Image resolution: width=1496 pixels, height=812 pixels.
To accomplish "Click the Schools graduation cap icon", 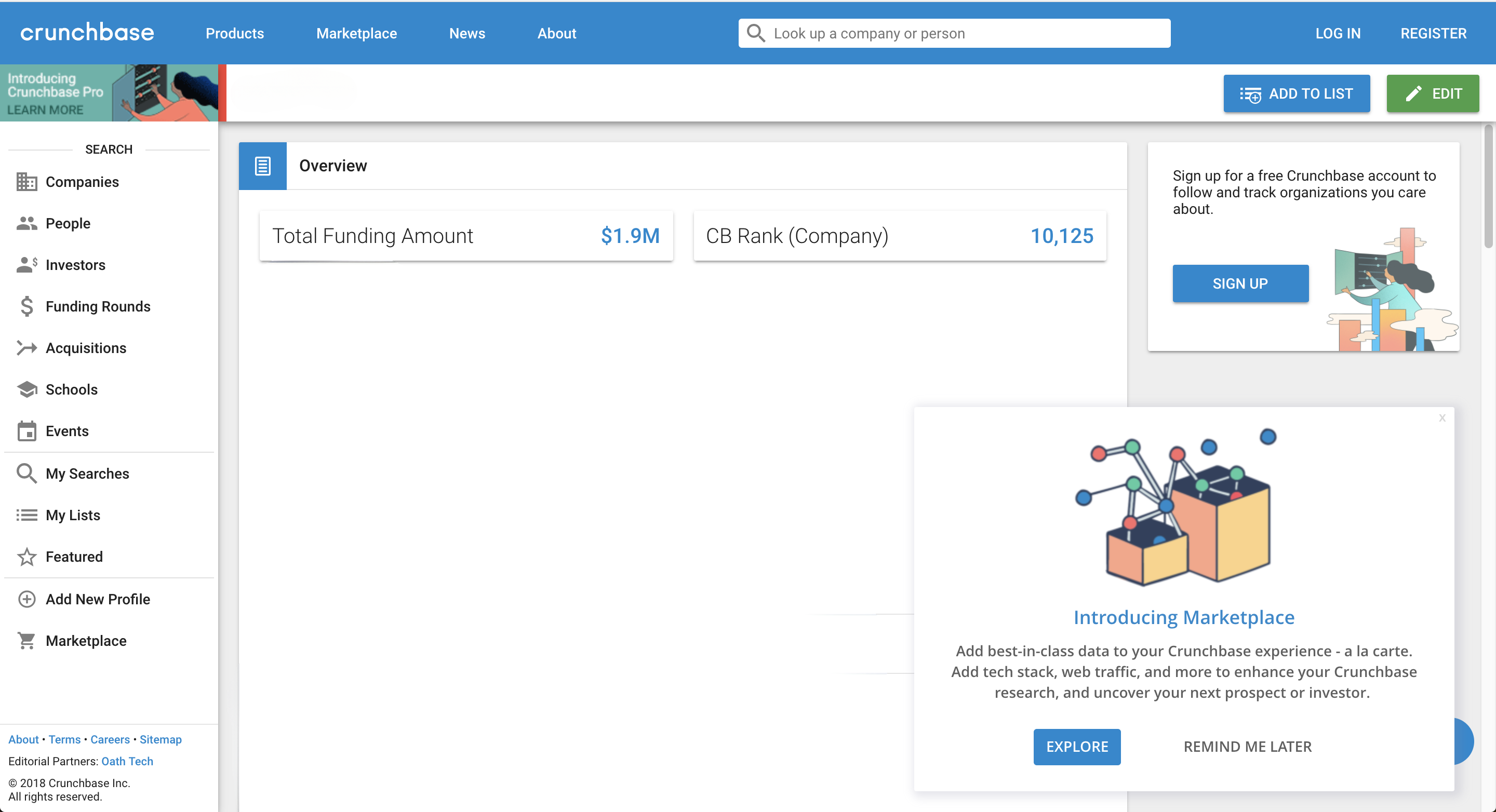I will pyautogui.click(x=26, y=389).
